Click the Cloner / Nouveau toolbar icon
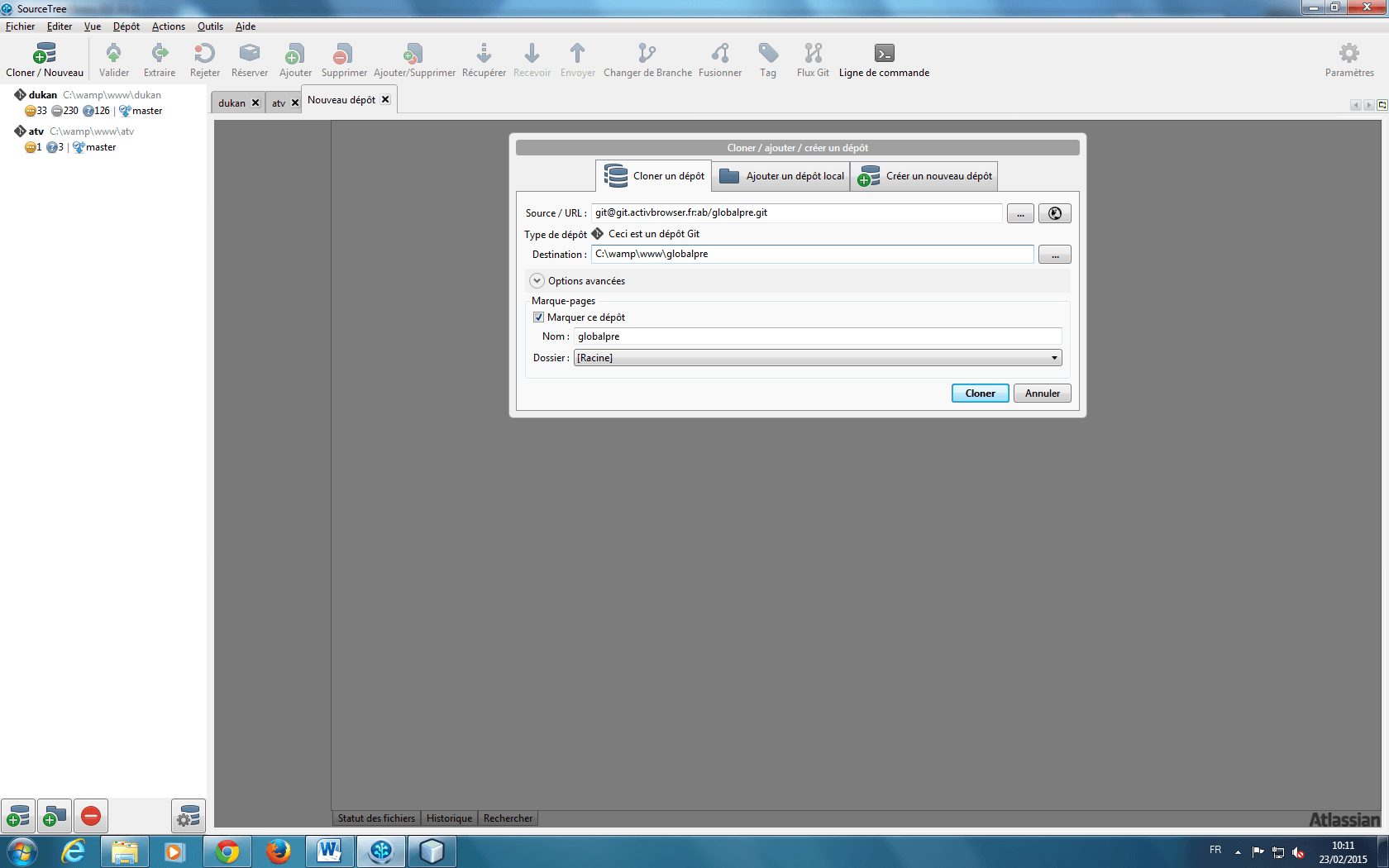 [x=45, y=55]
